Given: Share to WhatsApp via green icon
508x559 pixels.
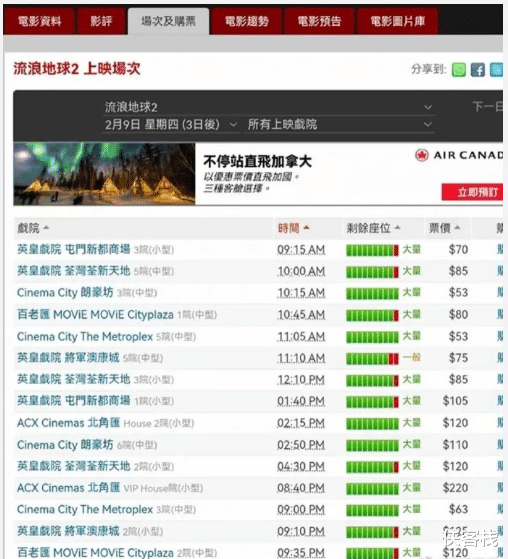Looking at the screenshot, I should pos(458,70).
